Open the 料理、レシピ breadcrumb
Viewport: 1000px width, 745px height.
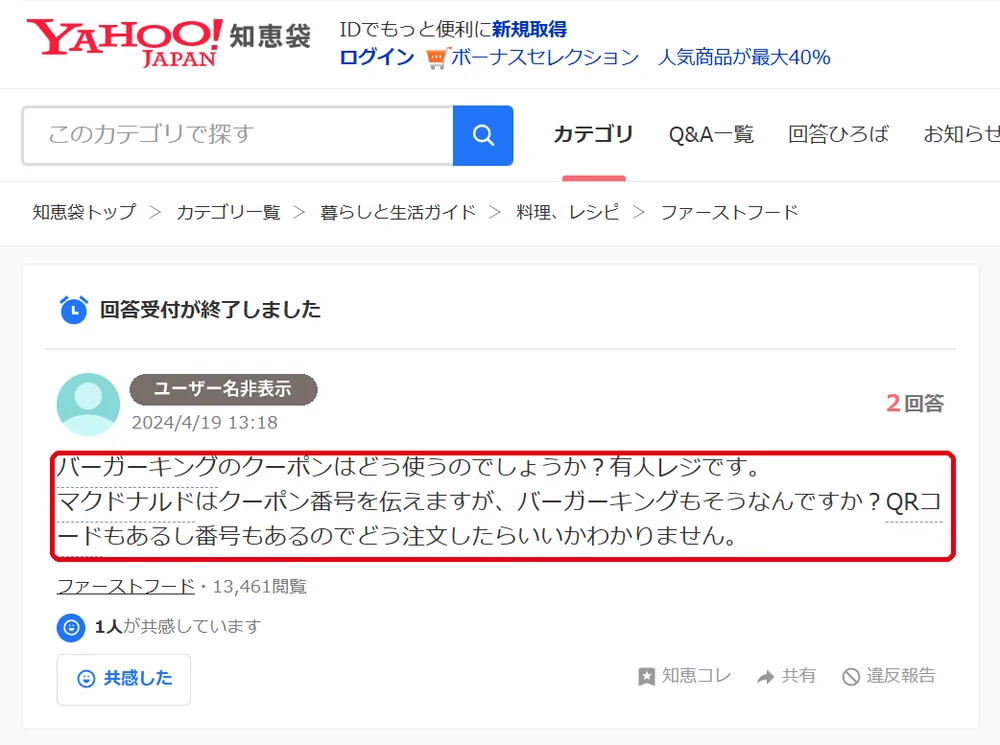pyautogui.click(x=568, y=212)
